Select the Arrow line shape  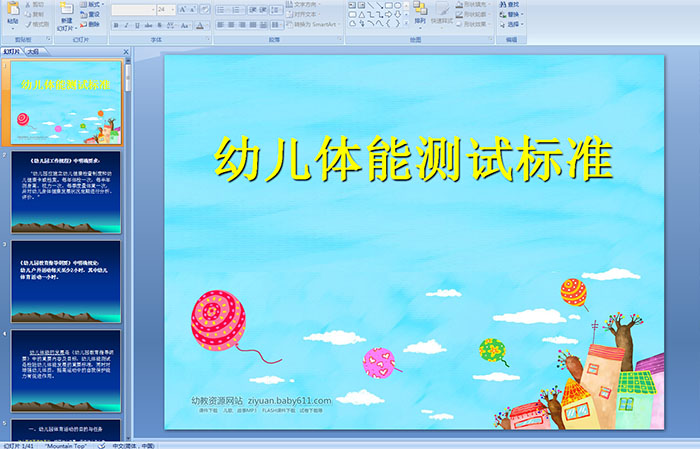[x=379, y=5]
